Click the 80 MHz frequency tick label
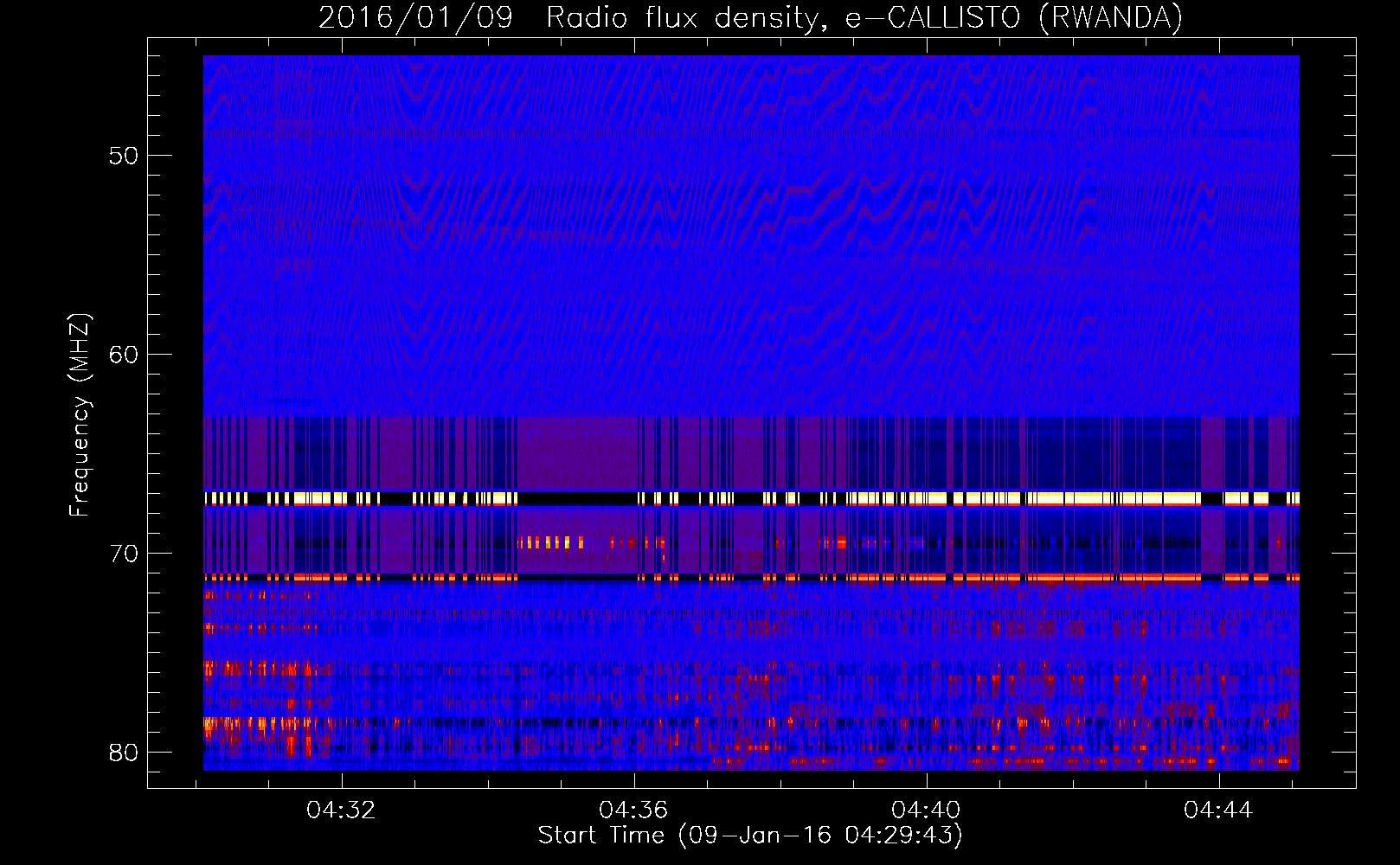 (x=124, y=753)
